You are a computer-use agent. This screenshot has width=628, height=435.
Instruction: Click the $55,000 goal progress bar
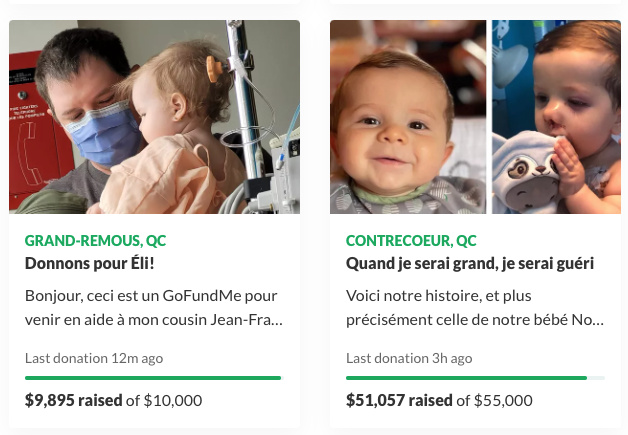(475, 378)
